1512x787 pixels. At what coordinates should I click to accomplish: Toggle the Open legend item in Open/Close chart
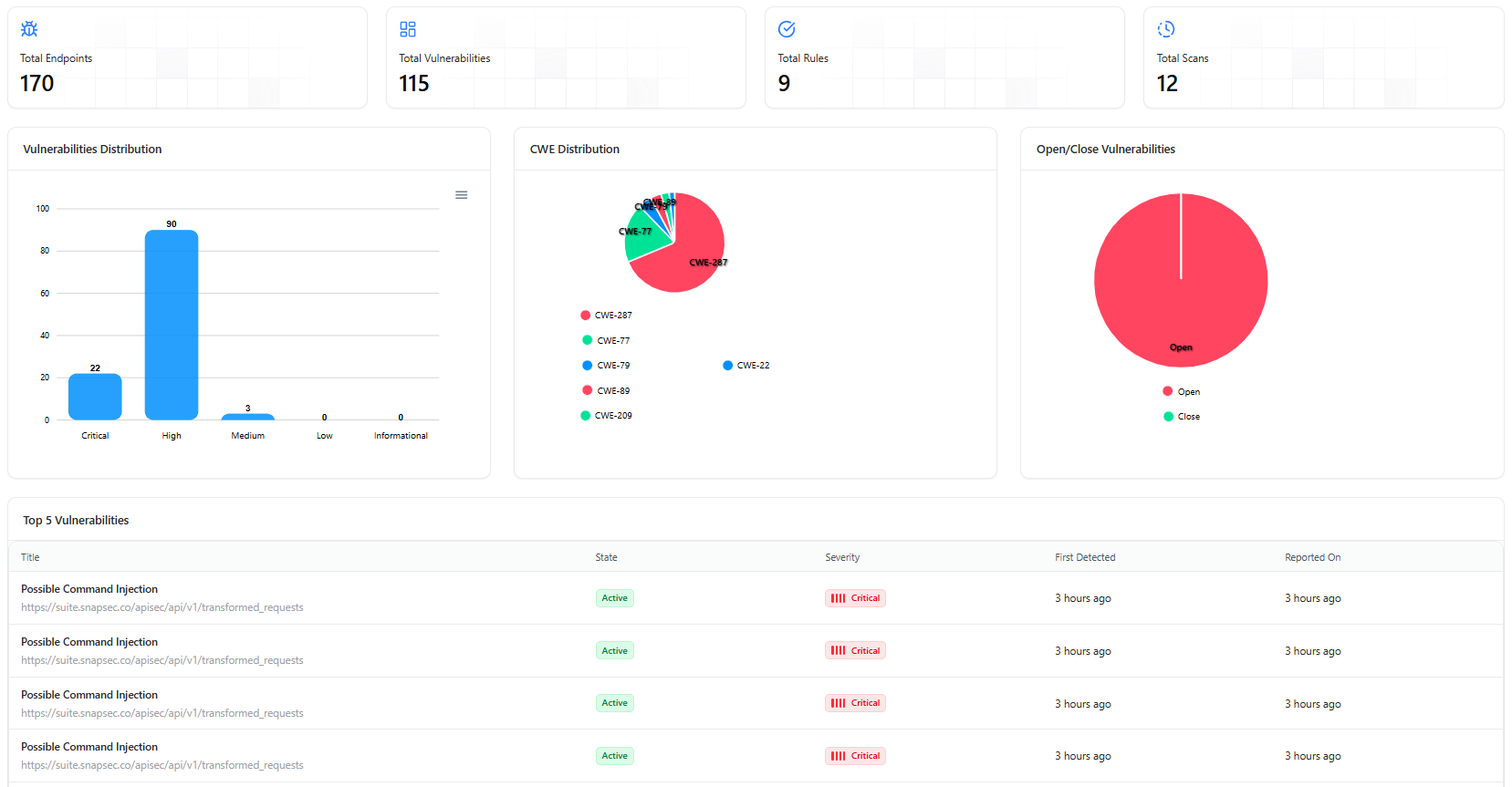point(1181,391)
